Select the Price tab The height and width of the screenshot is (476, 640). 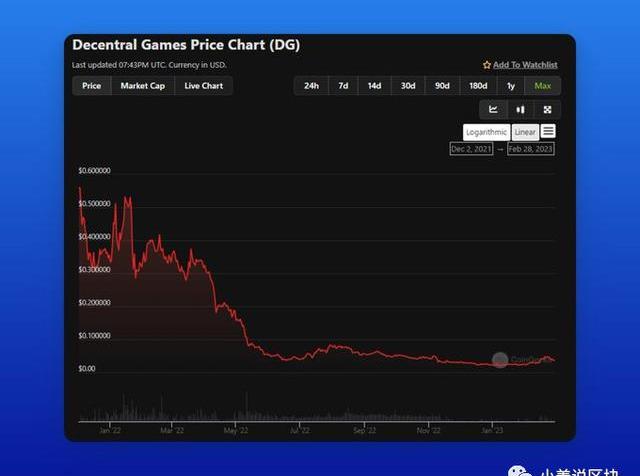point(91,86)
